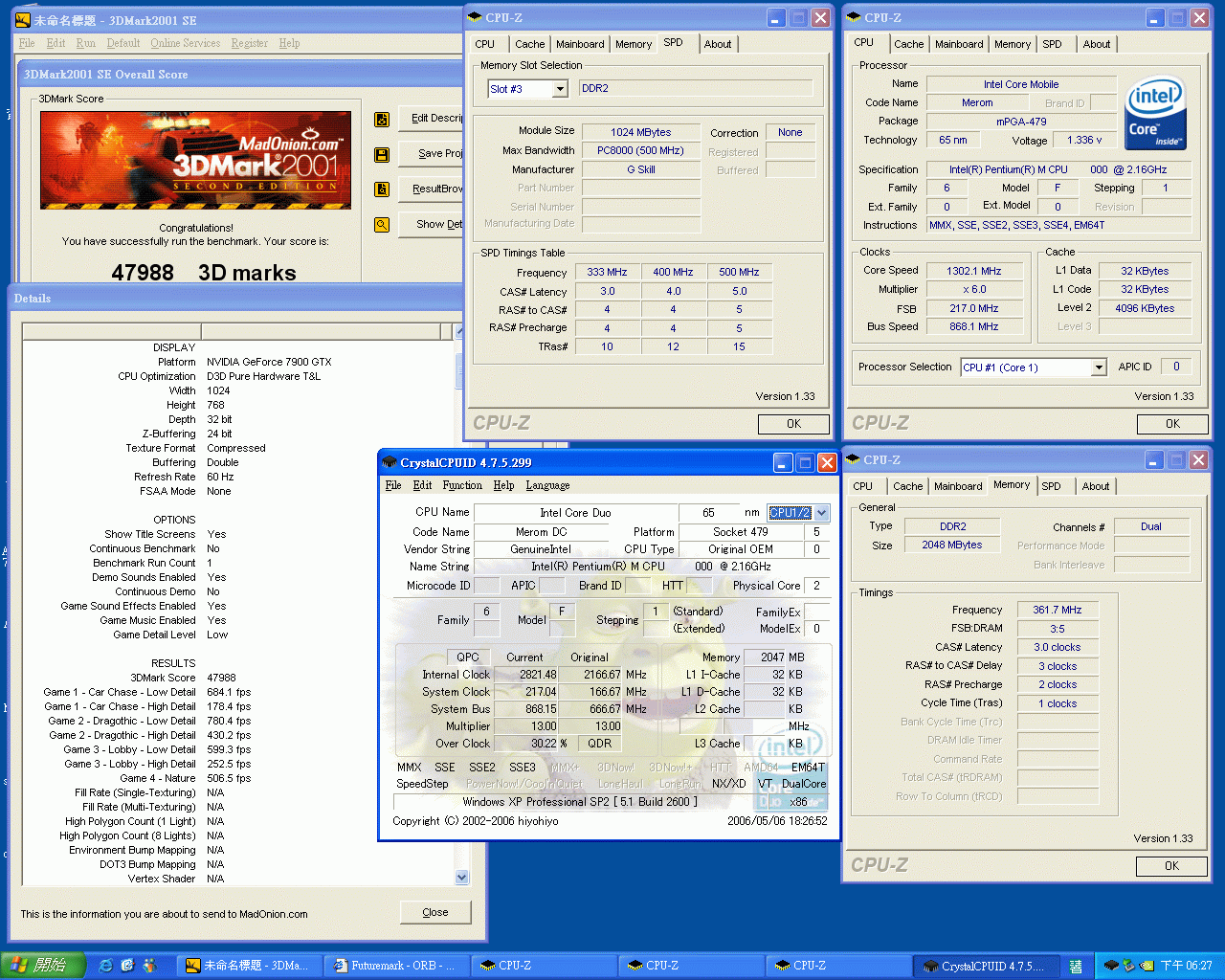Screen dimensions: 1225x980
Task: Click the Show Details button
Action: click(431, 224)
